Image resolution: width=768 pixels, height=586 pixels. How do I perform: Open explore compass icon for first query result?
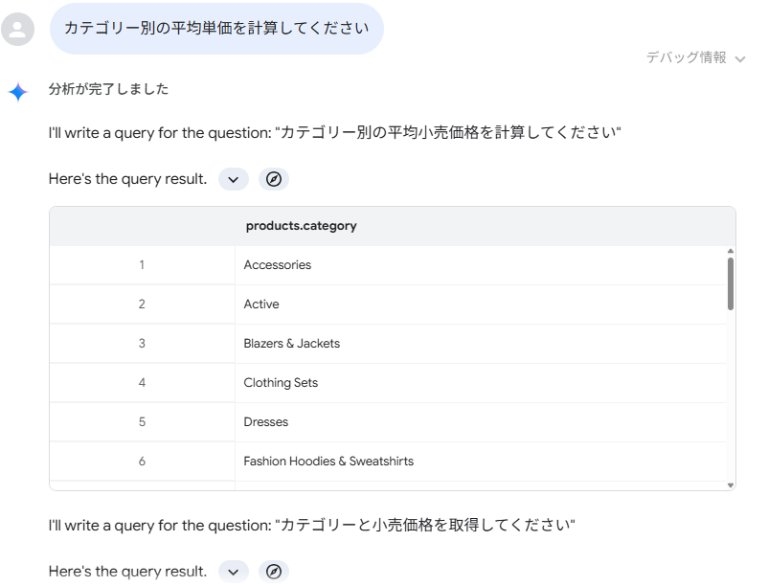[x=273, y=180]
